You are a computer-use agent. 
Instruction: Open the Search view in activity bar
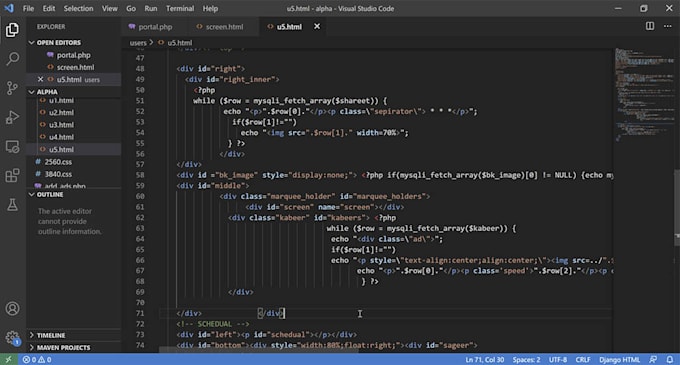pos(12,59)
